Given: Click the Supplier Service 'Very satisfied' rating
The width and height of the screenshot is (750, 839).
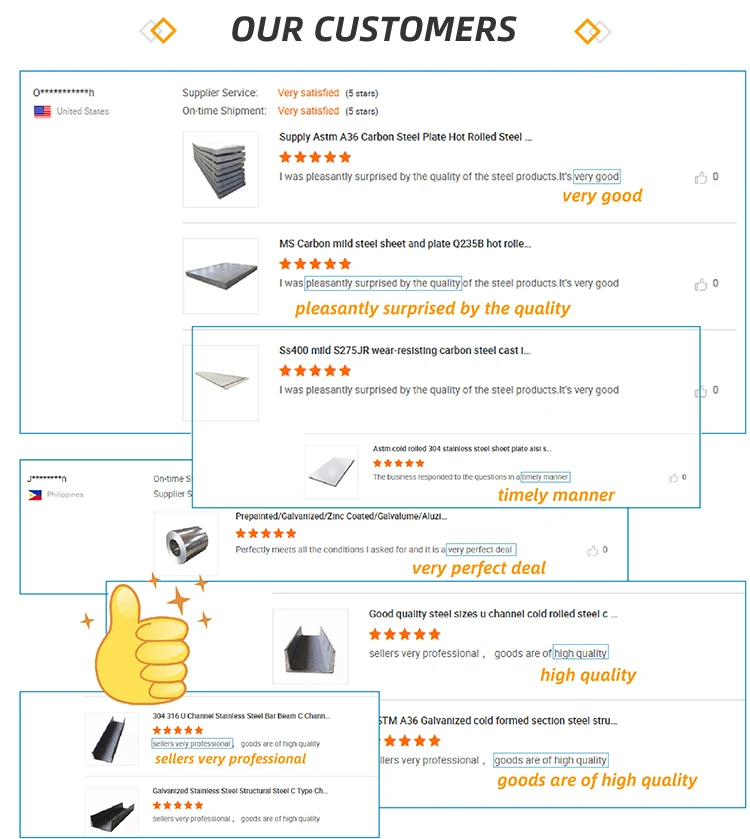Looking at the screenshot, I should 308,93.
